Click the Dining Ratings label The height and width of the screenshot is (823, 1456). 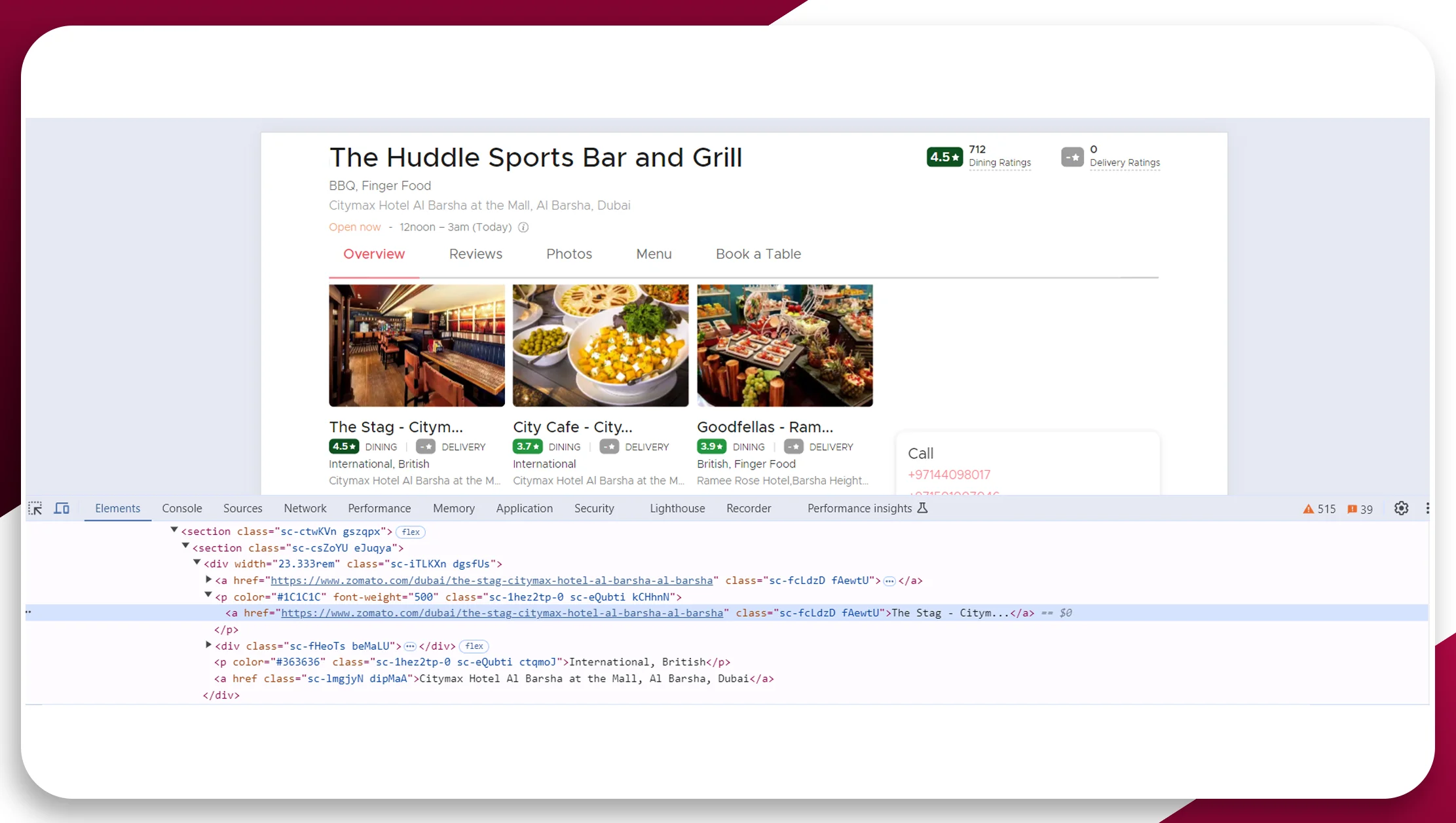(x=999, y=162)
